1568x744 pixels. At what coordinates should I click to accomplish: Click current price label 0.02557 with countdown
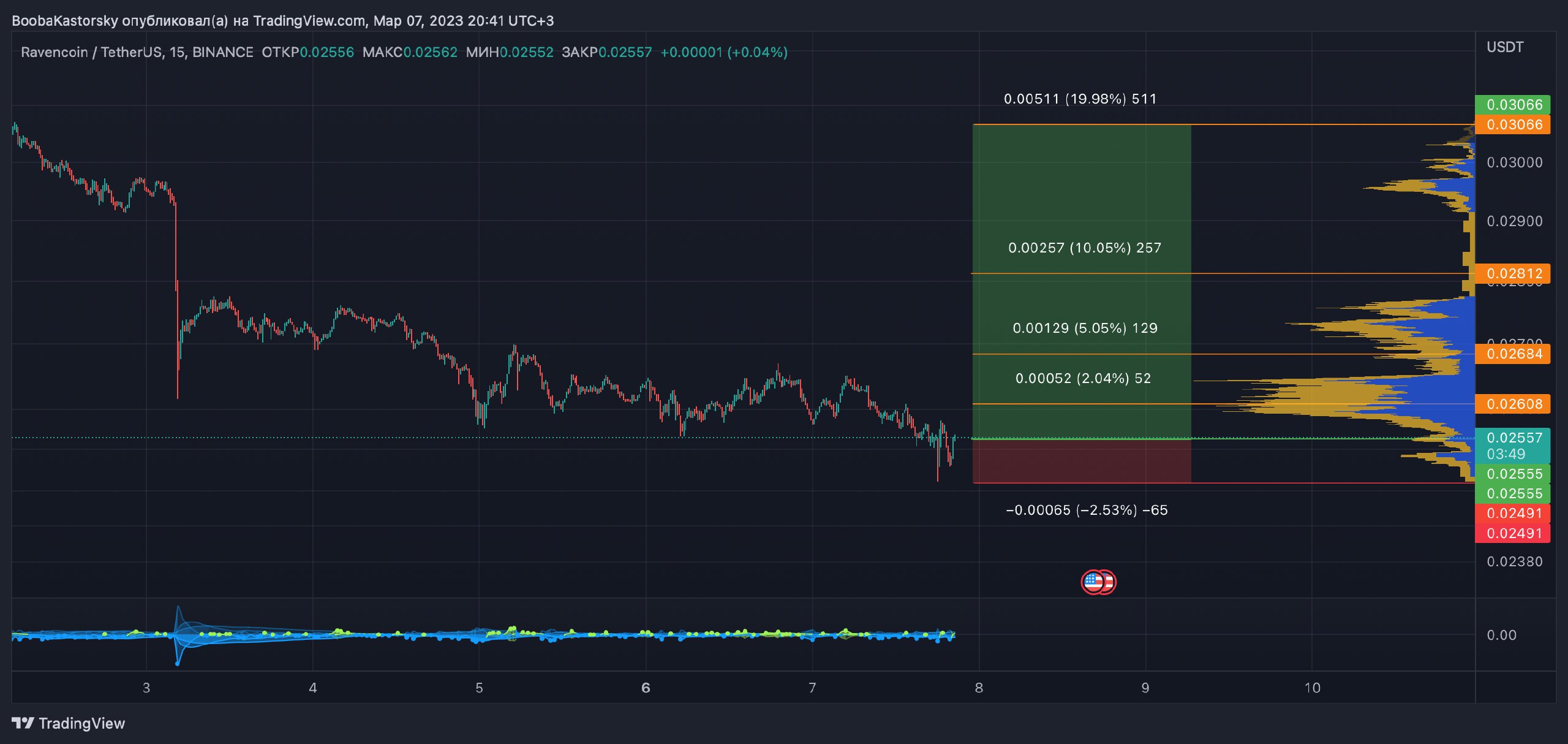[1512, 446]
